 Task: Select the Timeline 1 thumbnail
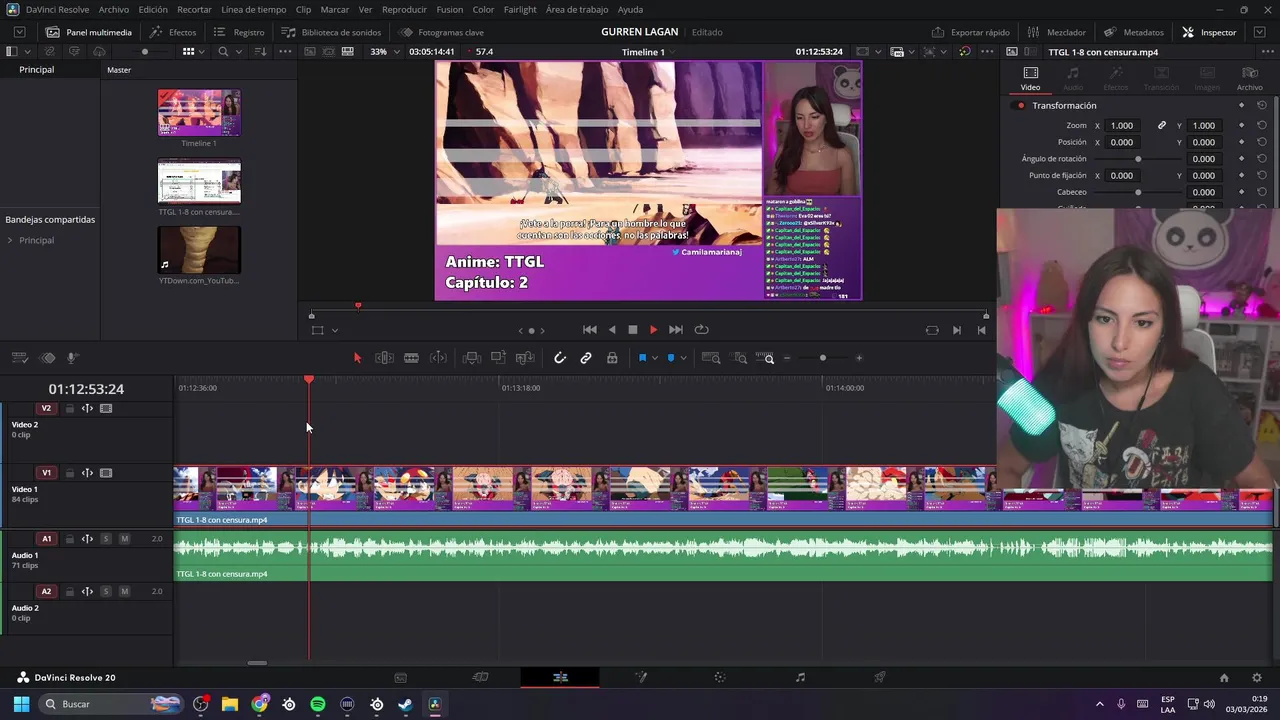199,113
